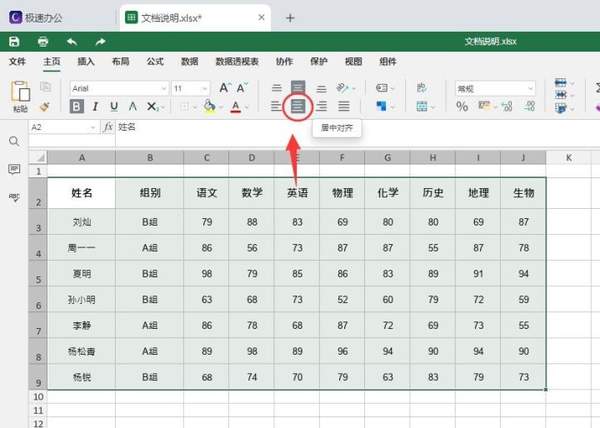Click the save icon in title bar
Image resolution: width=600 pixels, height=428 pixels.
tap(14, 41)
